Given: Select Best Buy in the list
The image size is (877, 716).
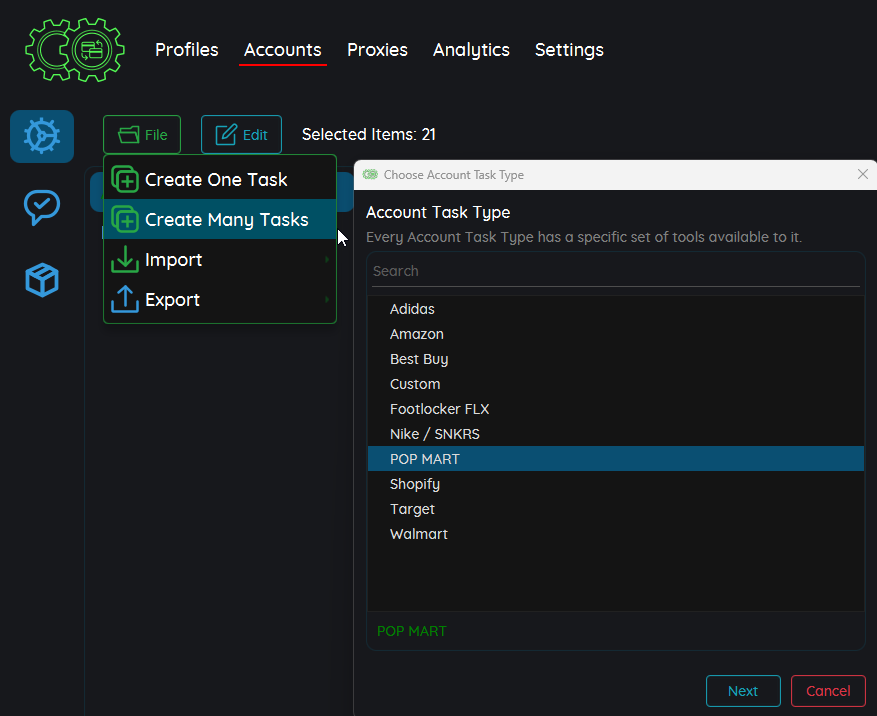Looking at the screenshot, I should [x=616, y=359].
